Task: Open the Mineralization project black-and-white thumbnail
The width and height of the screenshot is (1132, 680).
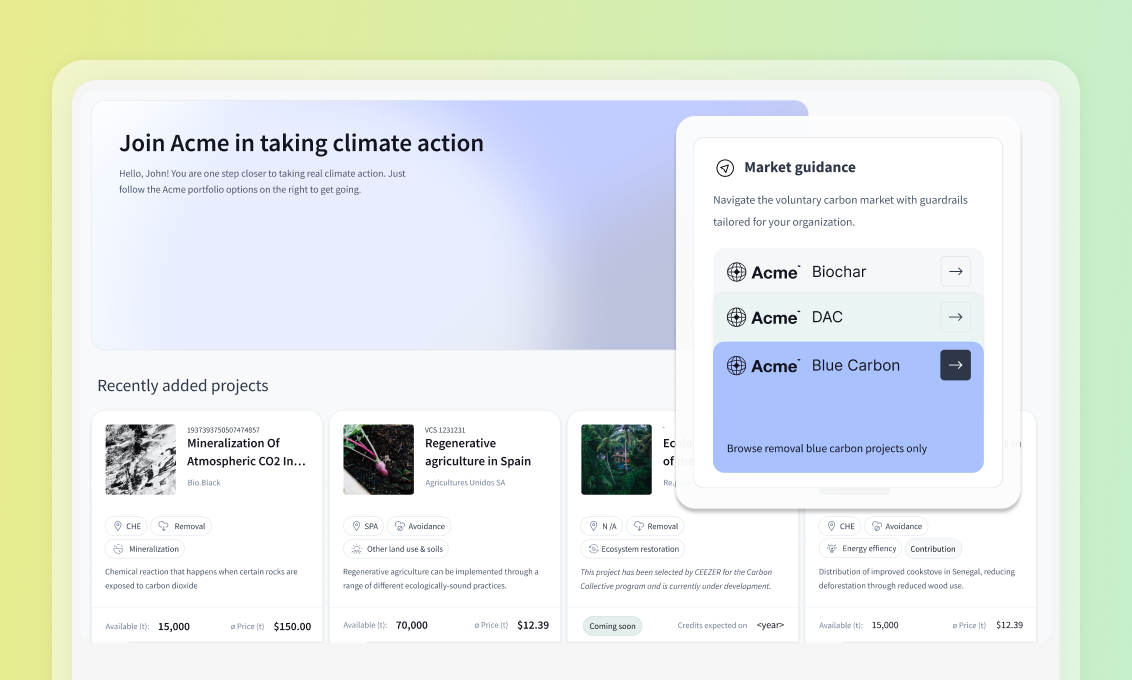Action: pyautogui.click(x=141, y=459)
